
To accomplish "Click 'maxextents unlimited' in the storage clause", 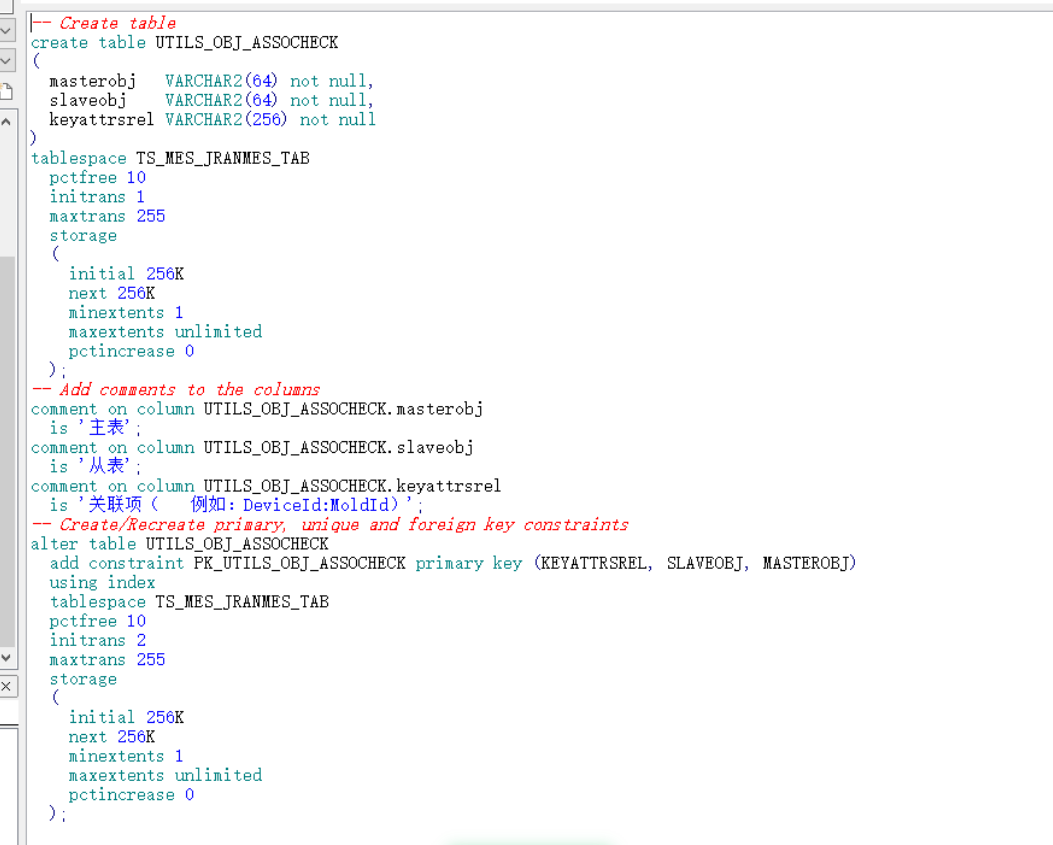I will [x=164, y=331].
